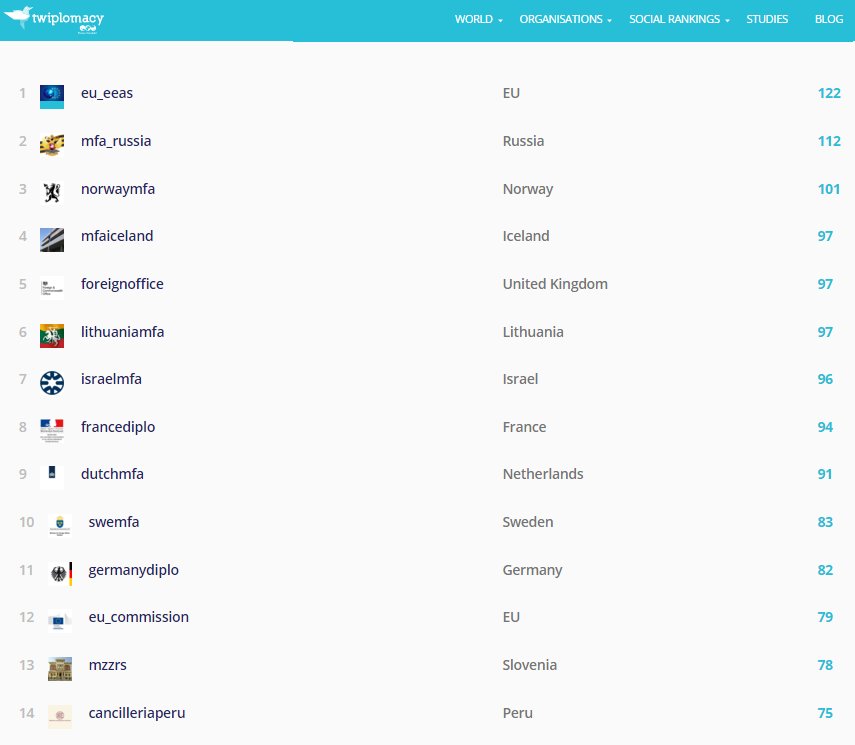Open the dutchmfa account link
This screenshot has width=855, height=745.
pos(112,474)
